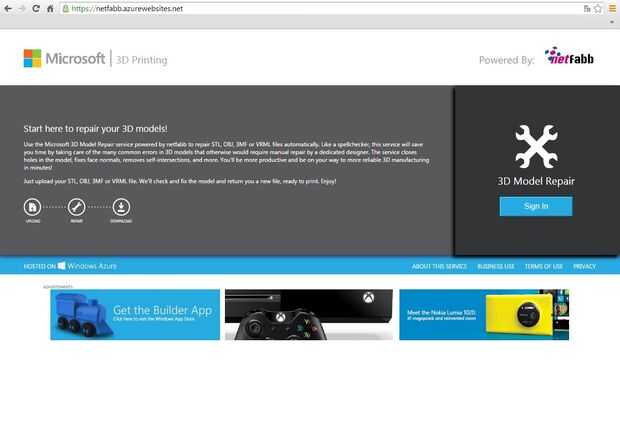Click the 3D Printing header label

pyautogui.click(x=142, y=60)
